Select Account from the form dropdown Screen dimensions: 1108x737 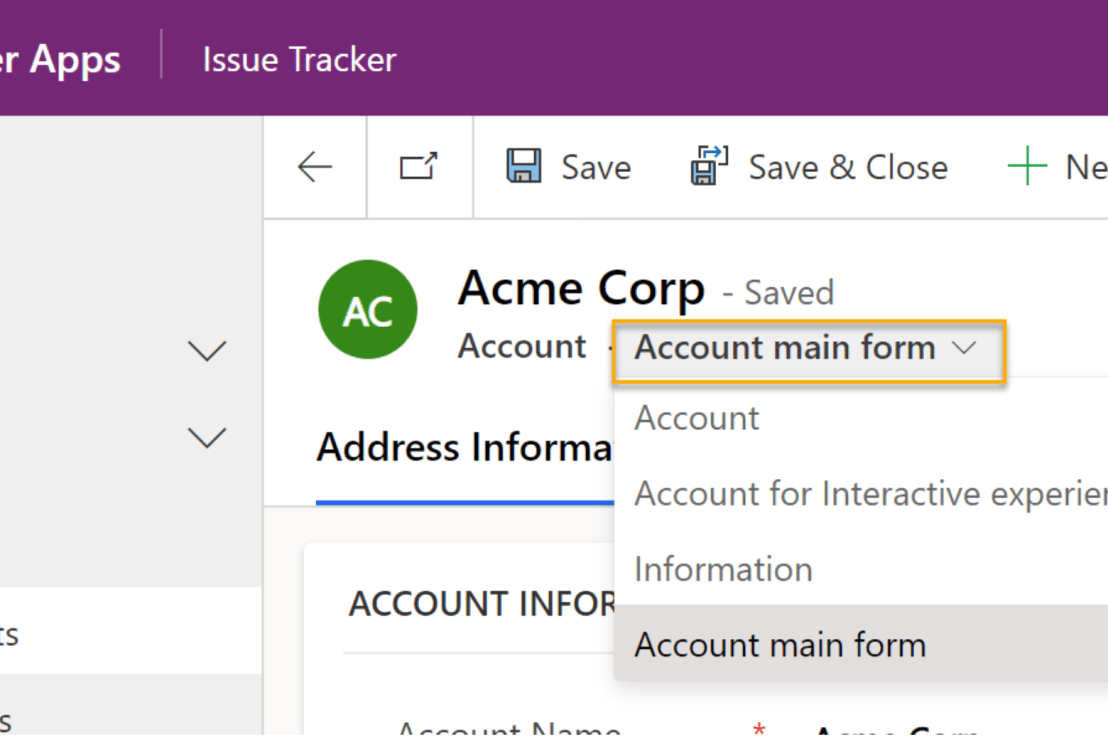click(x=696, y=418)
